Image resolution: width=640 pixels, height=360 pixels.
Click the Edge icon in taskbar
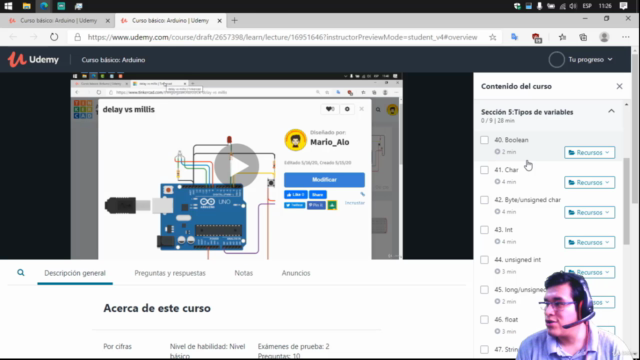pos(44,6)
